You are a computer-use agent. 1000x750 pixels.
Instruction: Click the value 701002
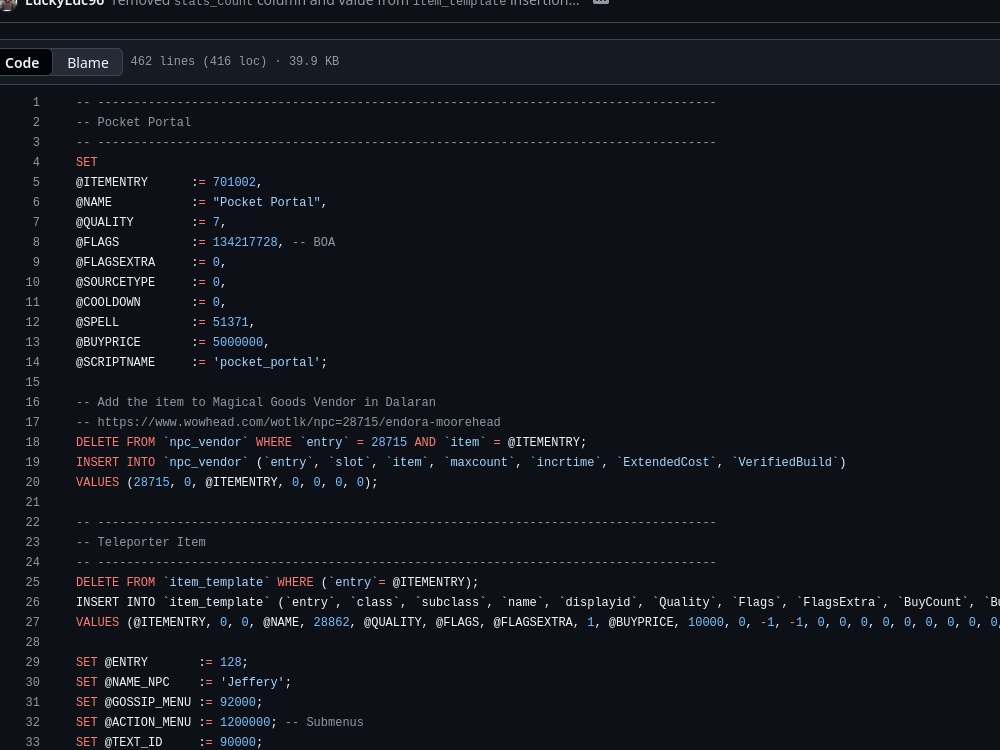(x=234, y=182)
